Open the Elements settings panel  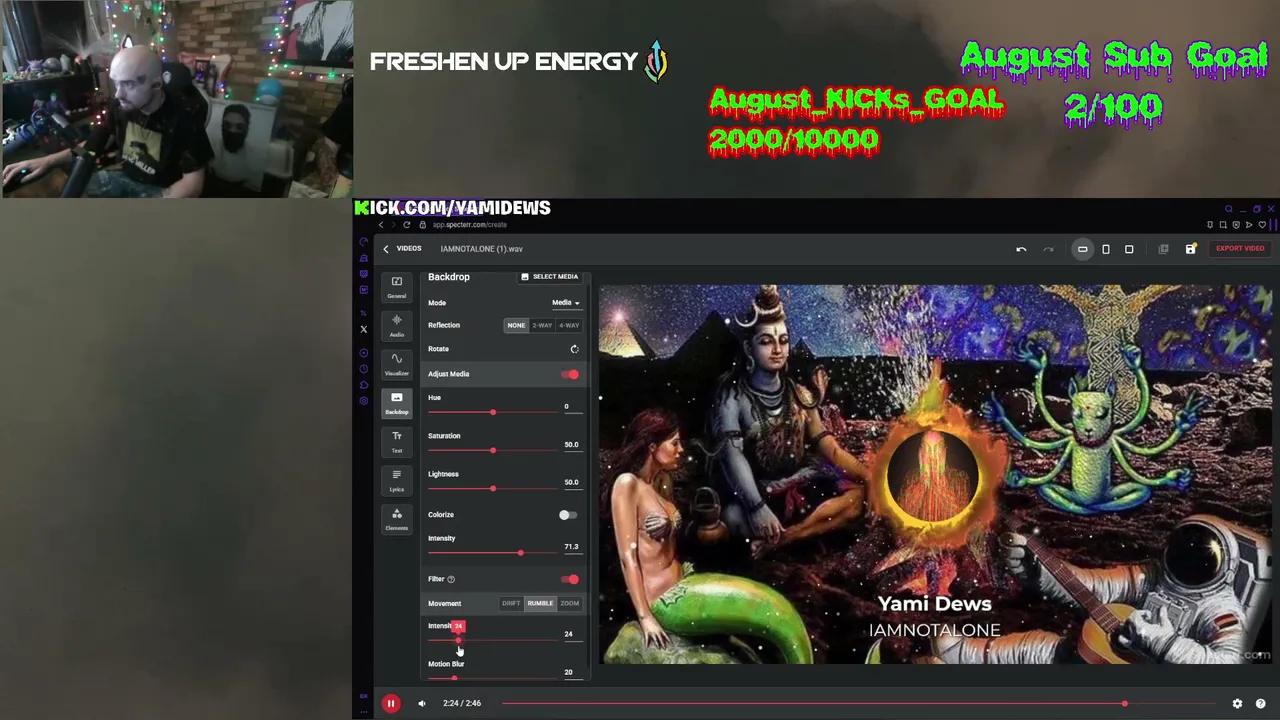click(397, 519)
